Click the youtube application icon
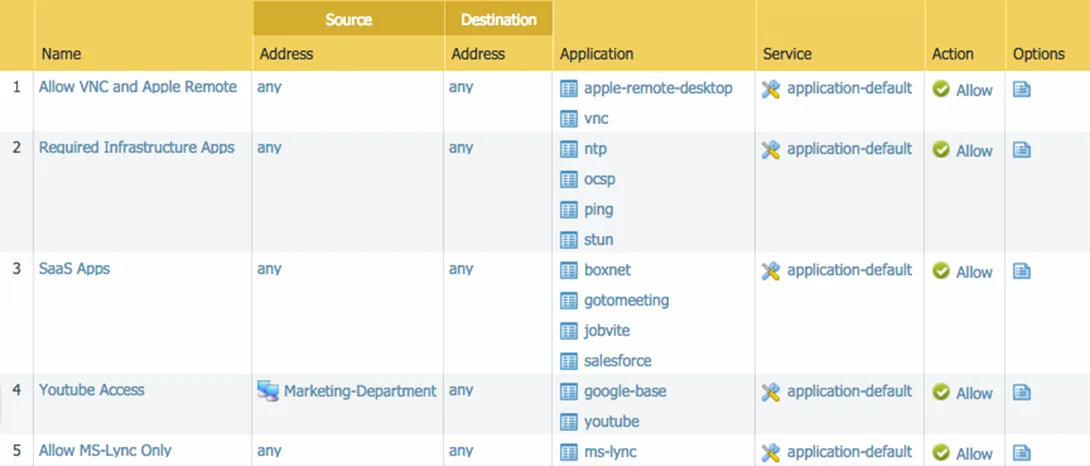This screenshot has width=1090, height=466. 569,421
